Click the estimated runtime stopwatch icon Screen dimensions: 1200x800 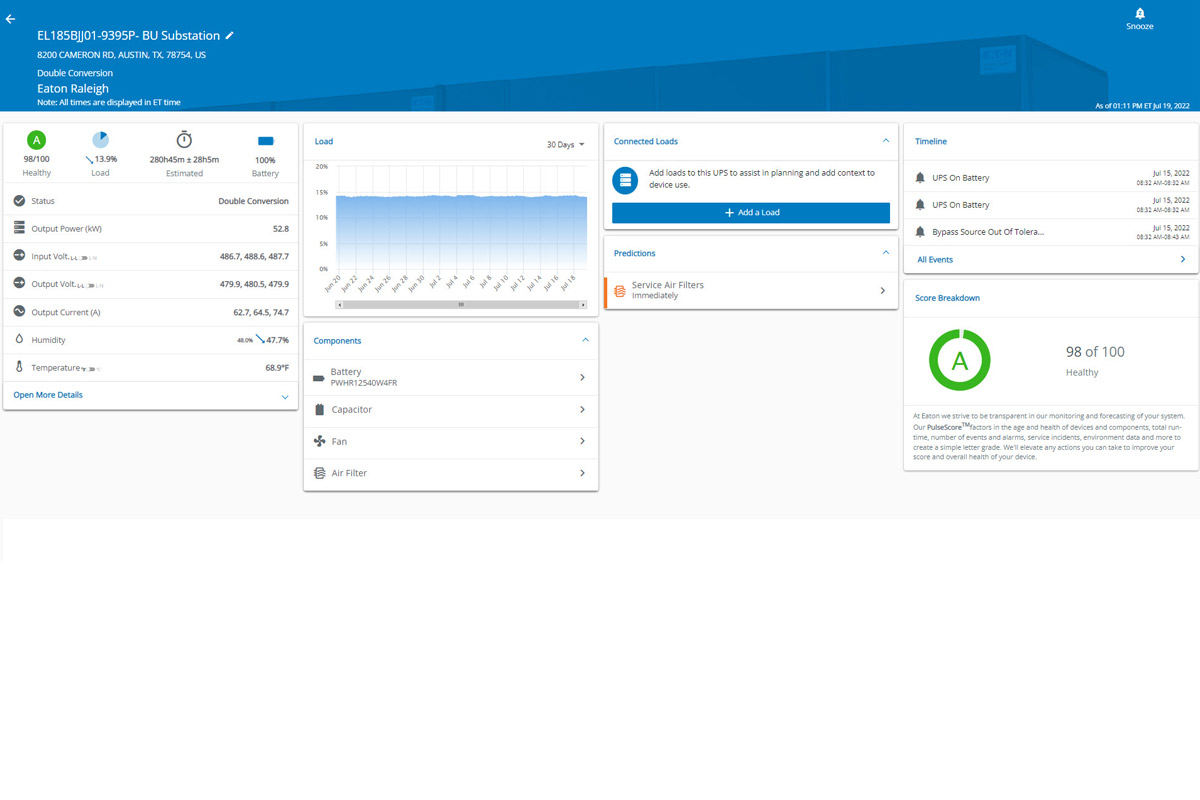[184, 140]
